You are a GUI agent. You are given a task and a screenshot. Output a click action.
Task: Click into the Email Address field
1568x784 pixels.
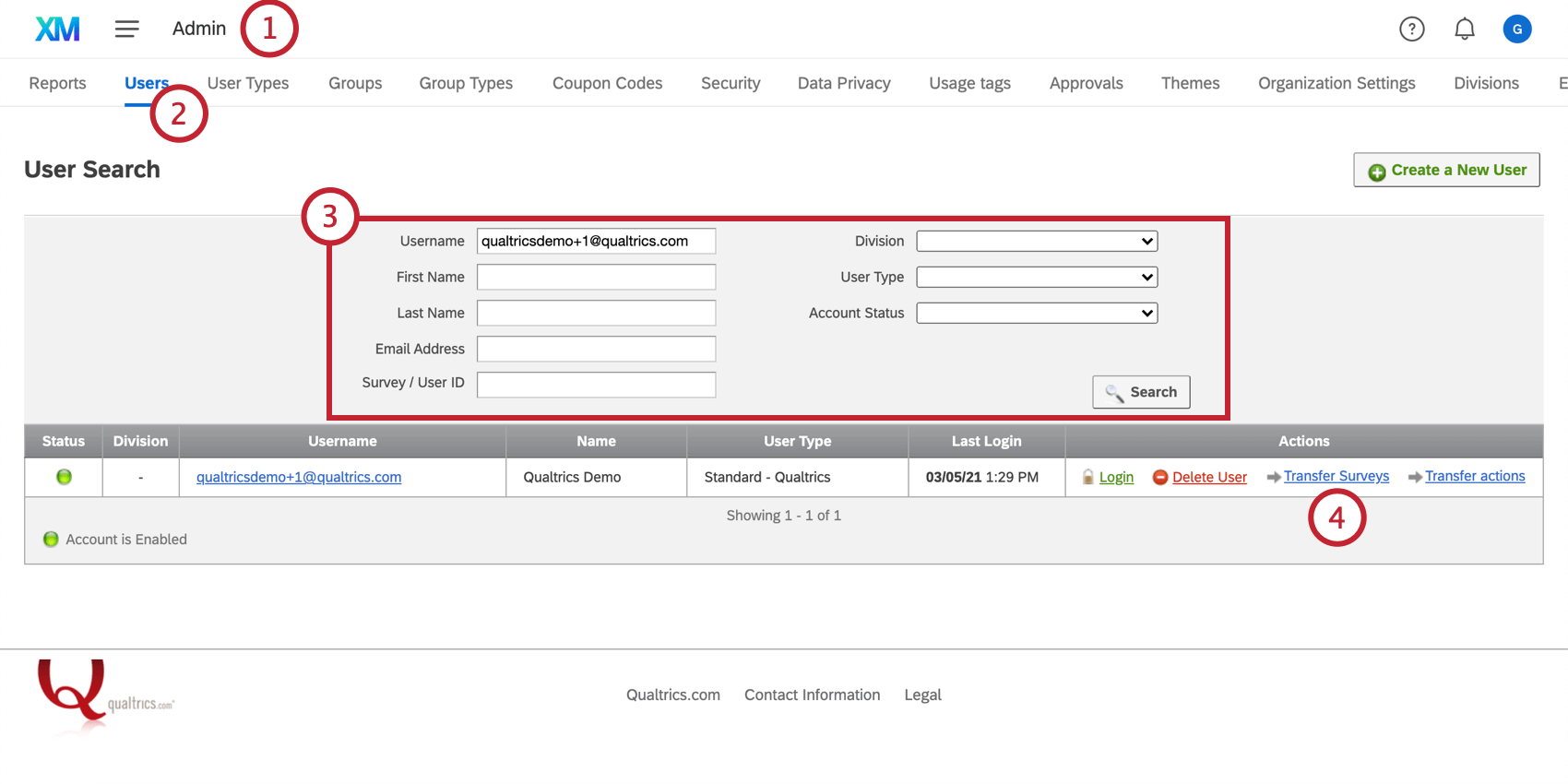coord(596,349)
